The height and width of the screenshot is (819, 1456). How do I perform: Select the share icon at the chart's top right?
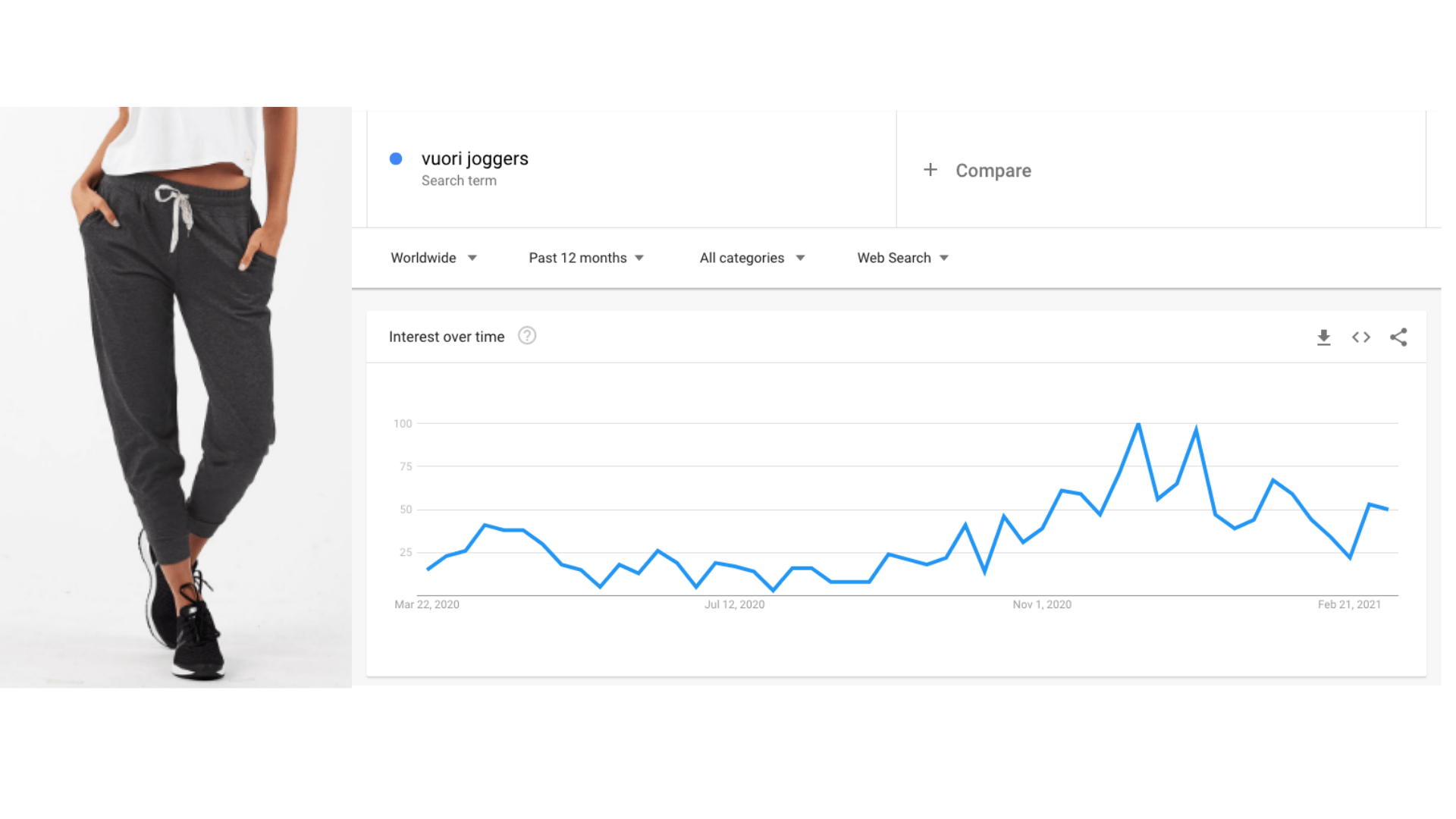point(1399,337)
